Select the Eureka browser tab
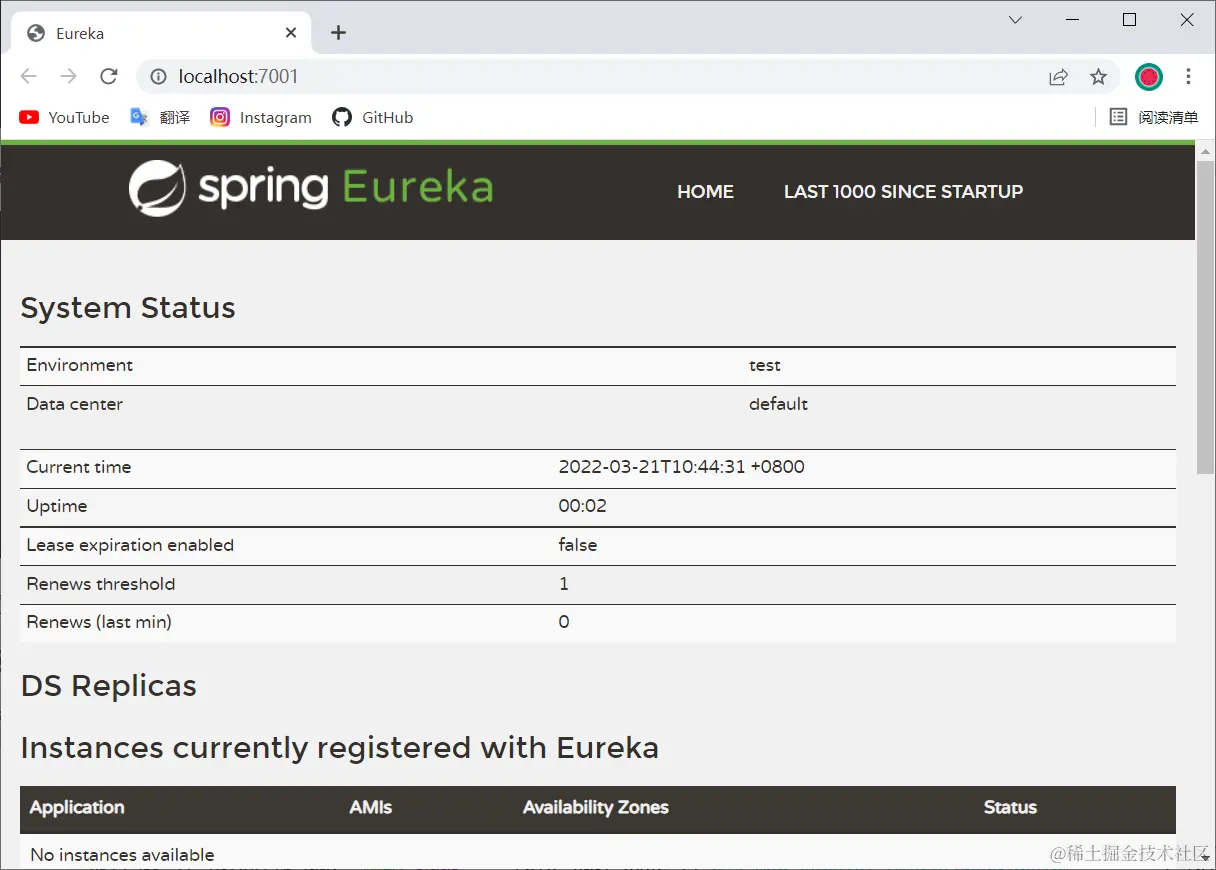Image resolution: width=1216 pixels, height=870 pixels. 161,33
